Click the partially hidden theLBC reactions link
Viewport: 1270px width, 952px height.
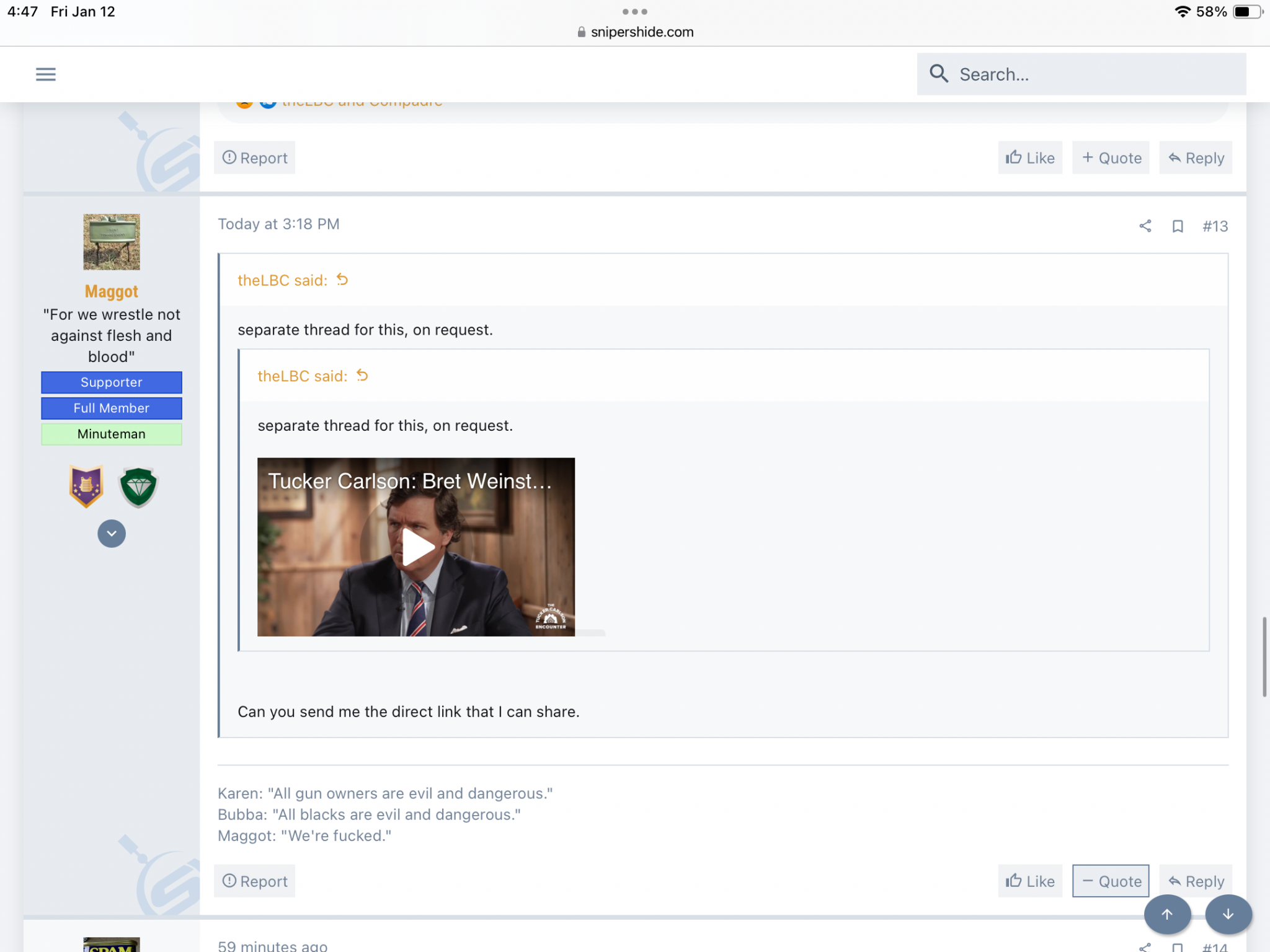tap(362, 103)
